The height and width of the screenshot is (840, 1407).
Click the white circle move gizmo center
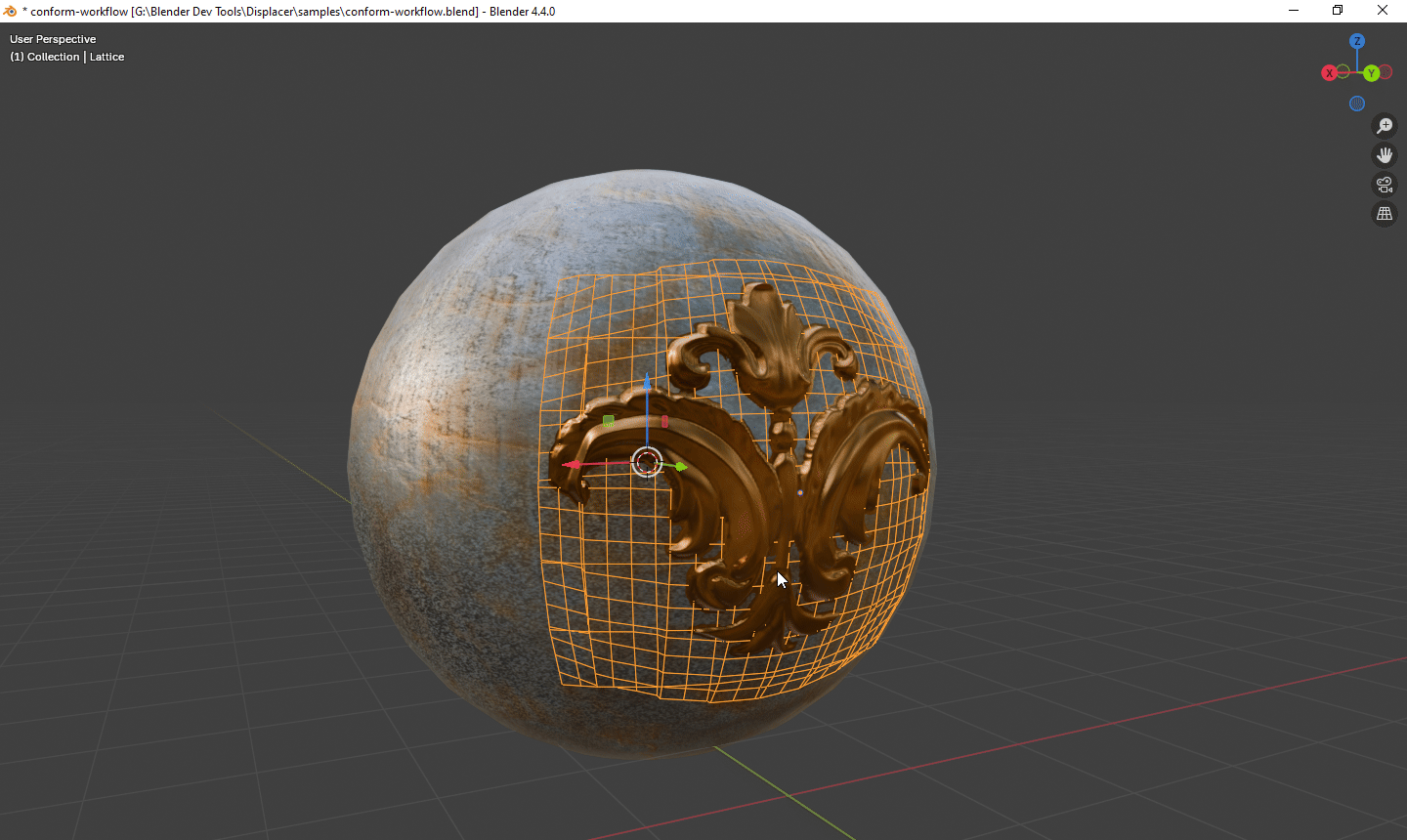[647, 462]
